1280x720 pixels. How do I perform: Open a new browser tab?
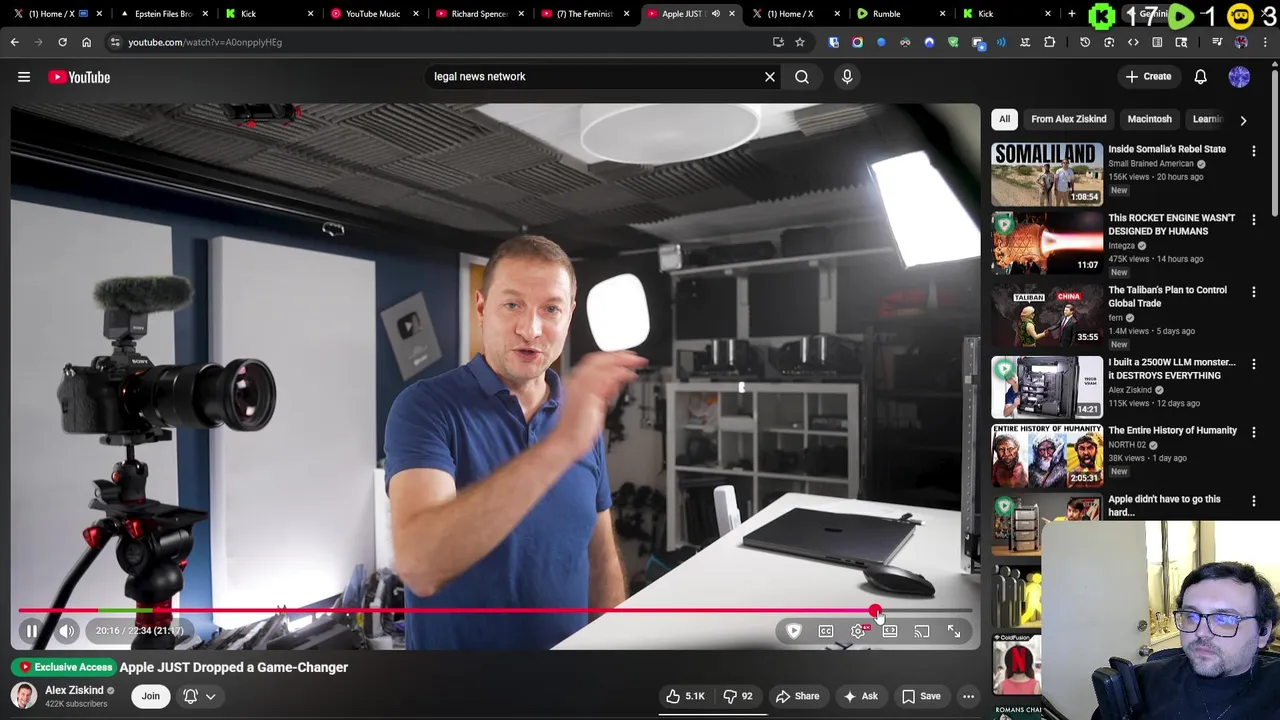click(1071, 14)
